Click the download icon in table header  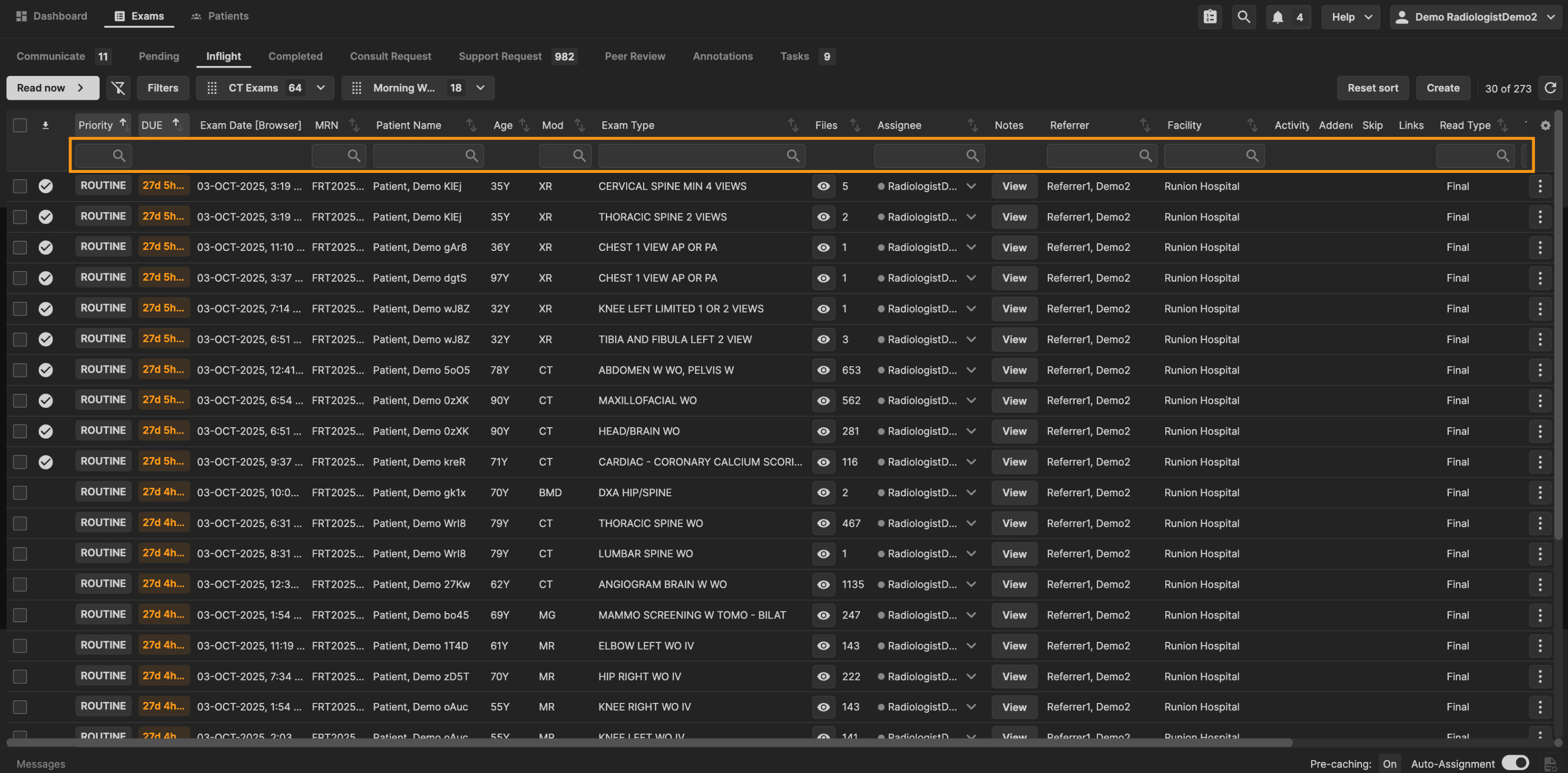45,125
